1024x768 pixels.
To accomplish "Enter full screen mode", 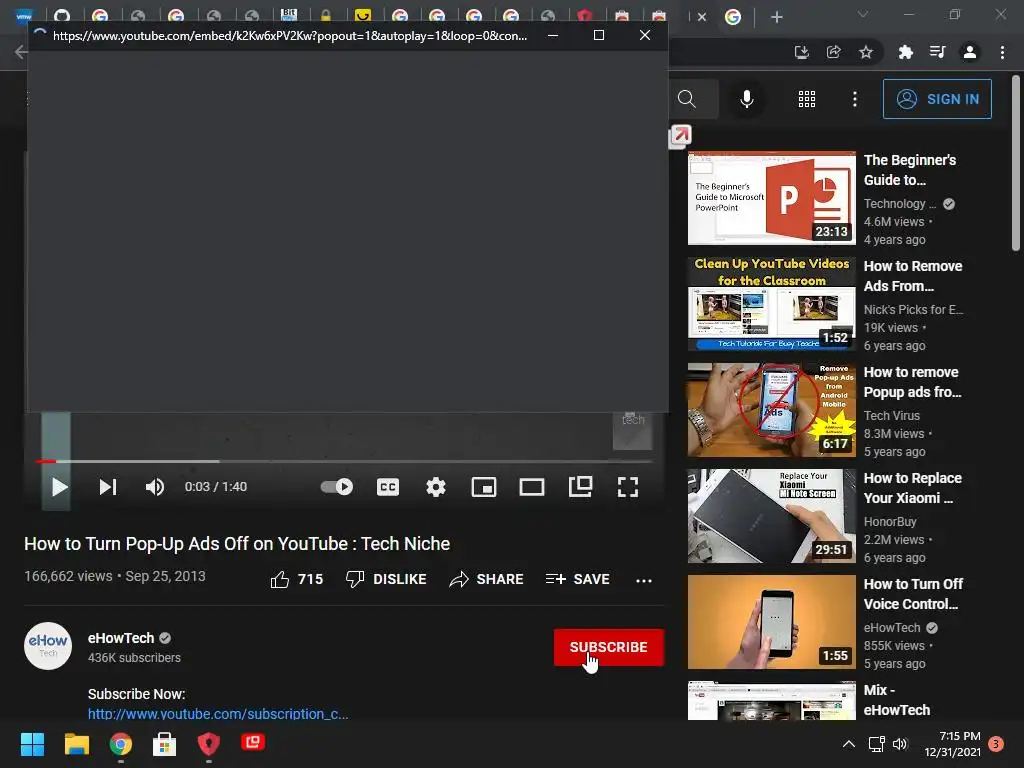I will click(628, 487).
